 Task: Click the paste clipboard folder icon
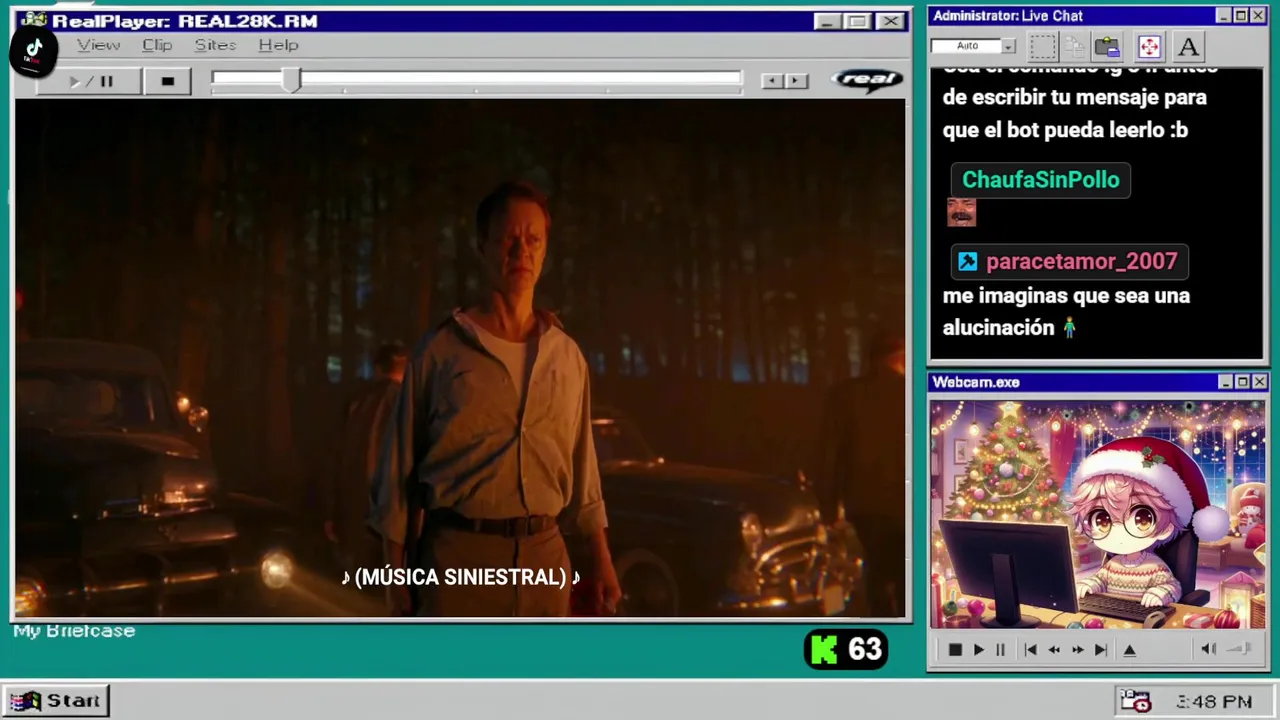pos(1107,46)
